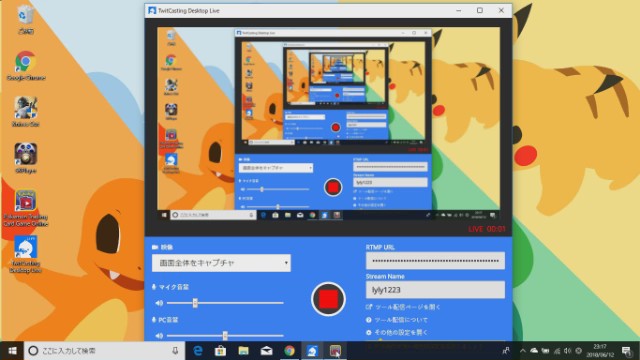
Task: Open File Explorer from taskbar
Action: pos(243,351)
